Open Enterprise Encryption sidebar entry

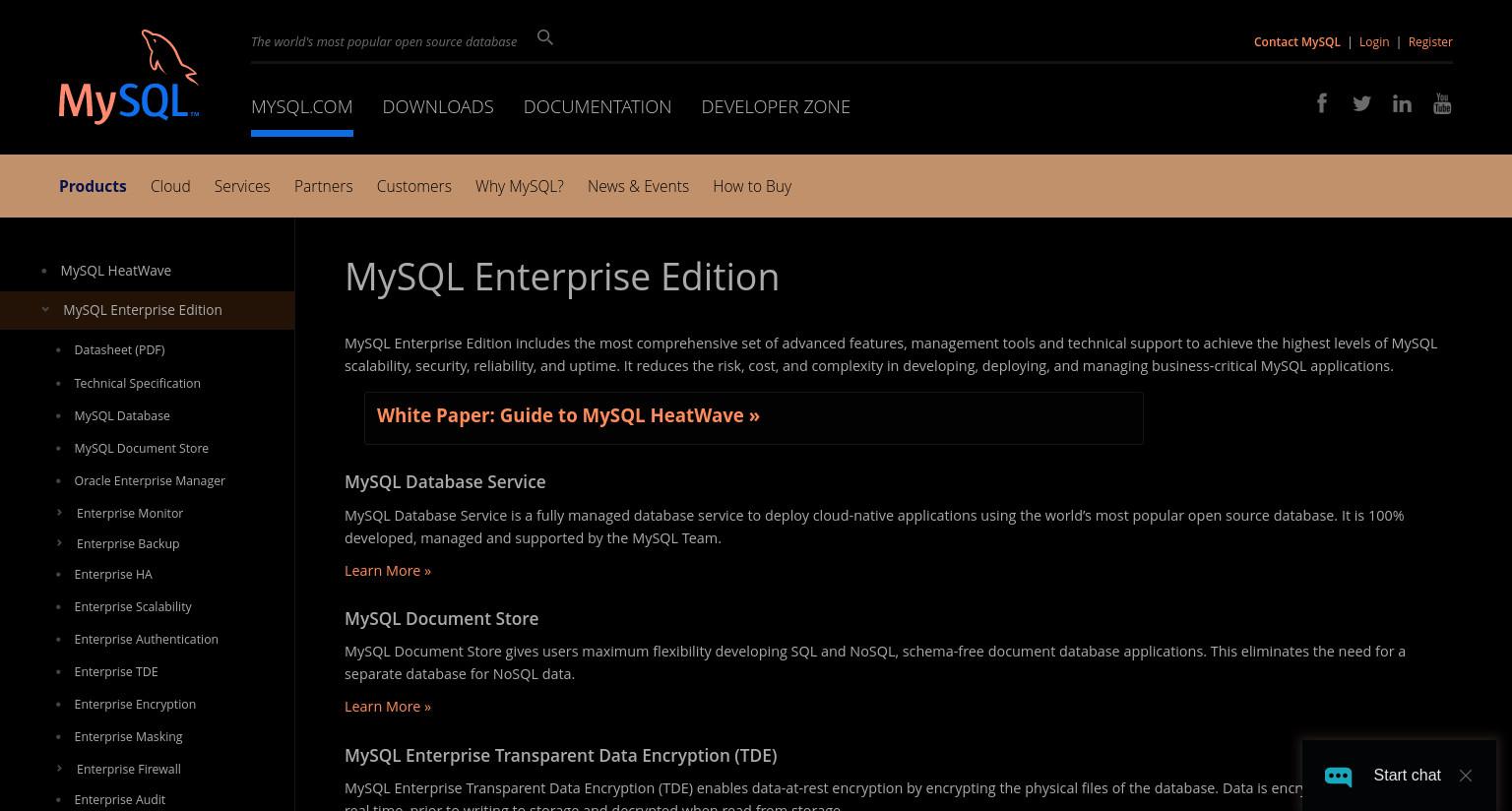[x=134, y=704]
